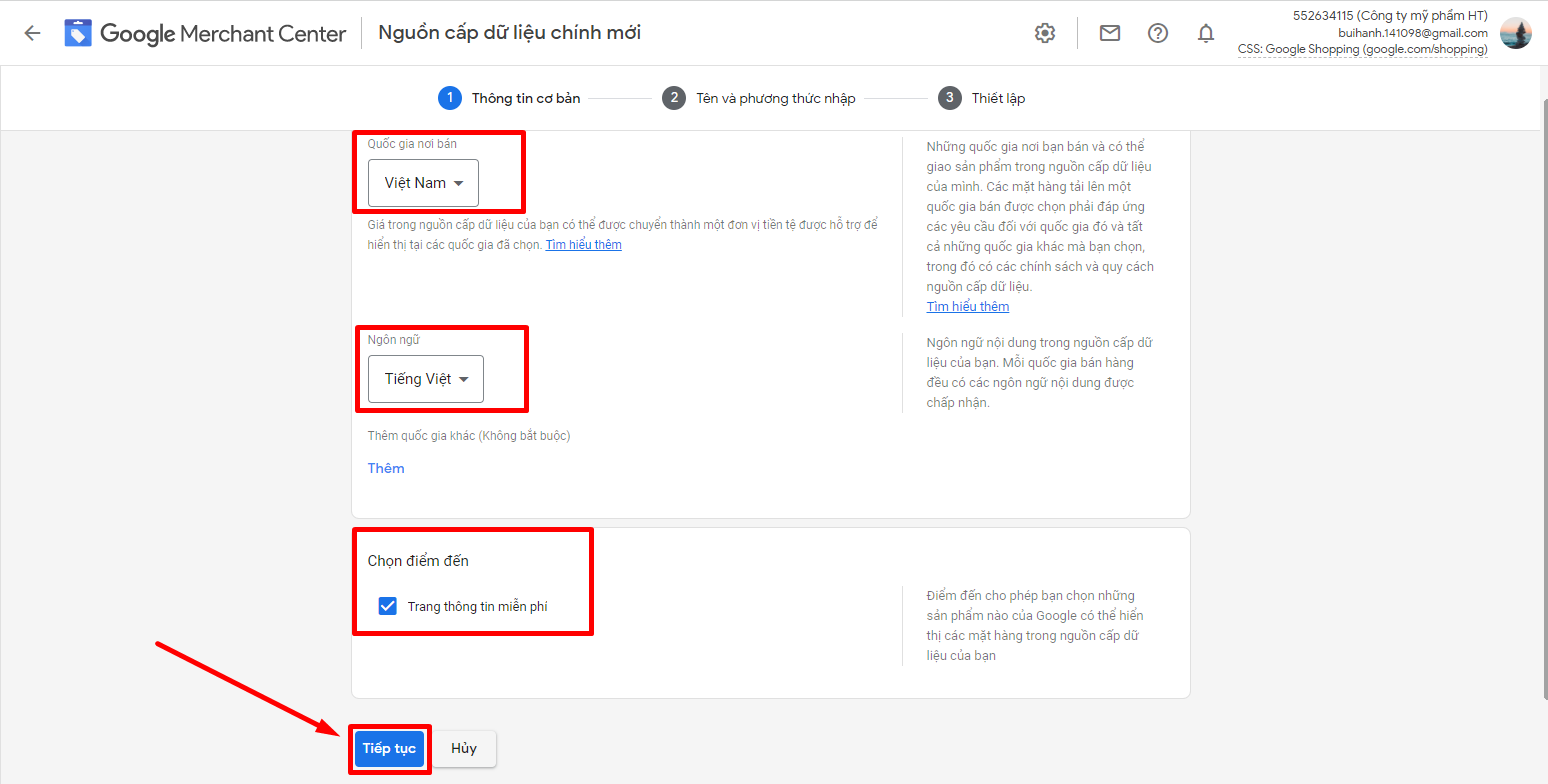Click the Hủy cancel button
The width and height of the screenshot is (1548, 784).
(464, 749)
